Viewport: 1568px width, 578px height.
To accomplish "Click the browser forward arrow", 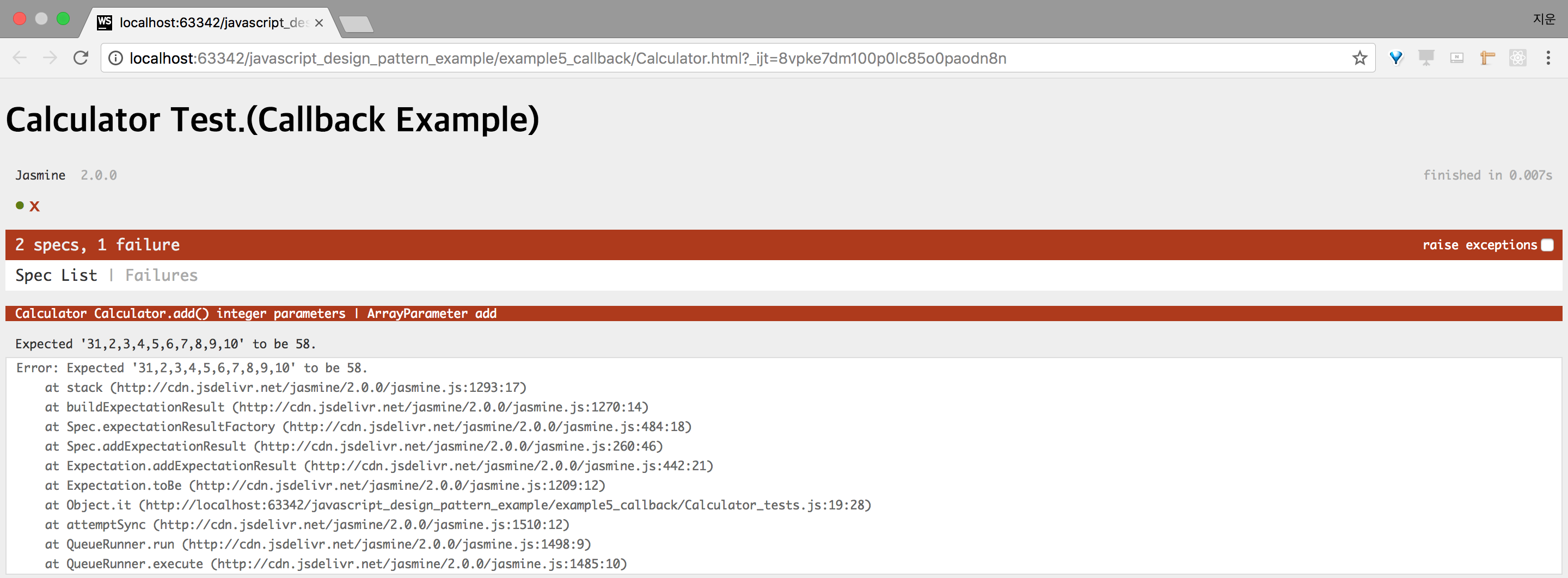I will tap(51, 58).
